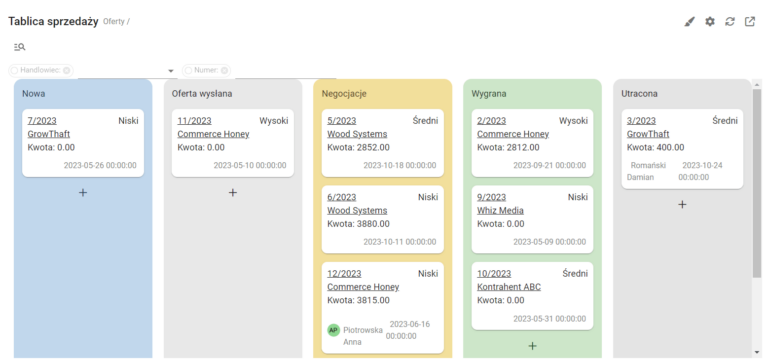Add a card to Oferta wysłana column
Screen dimensions: 768x360
point(233,192)
